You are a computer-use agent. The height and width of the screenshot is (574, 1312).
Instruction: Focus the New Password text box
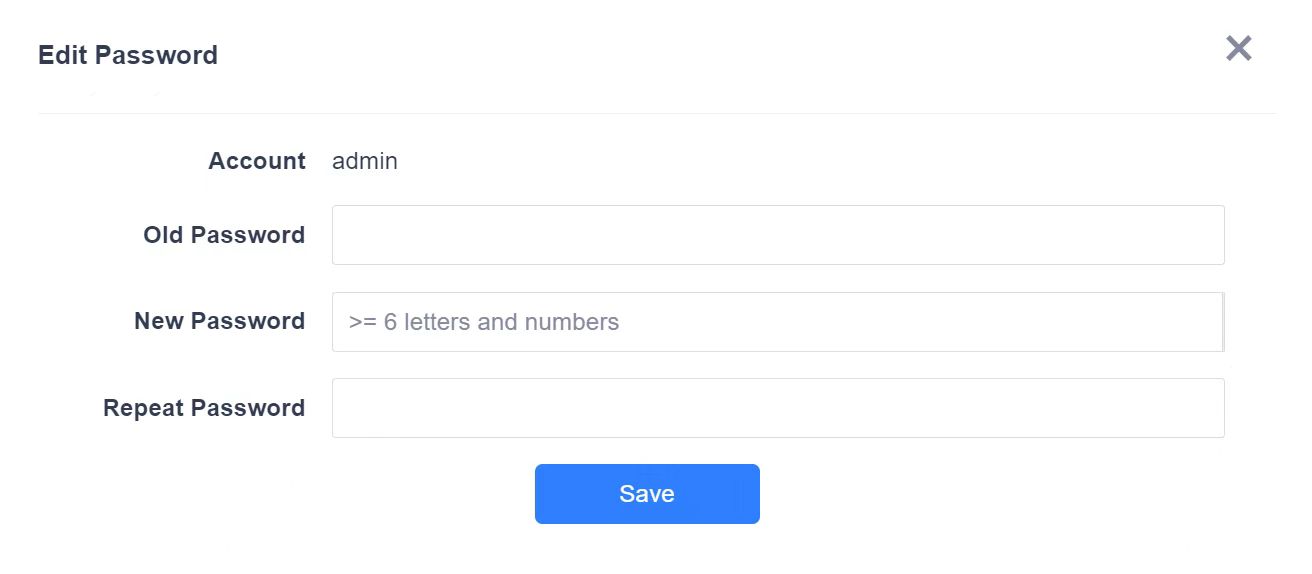777,322
